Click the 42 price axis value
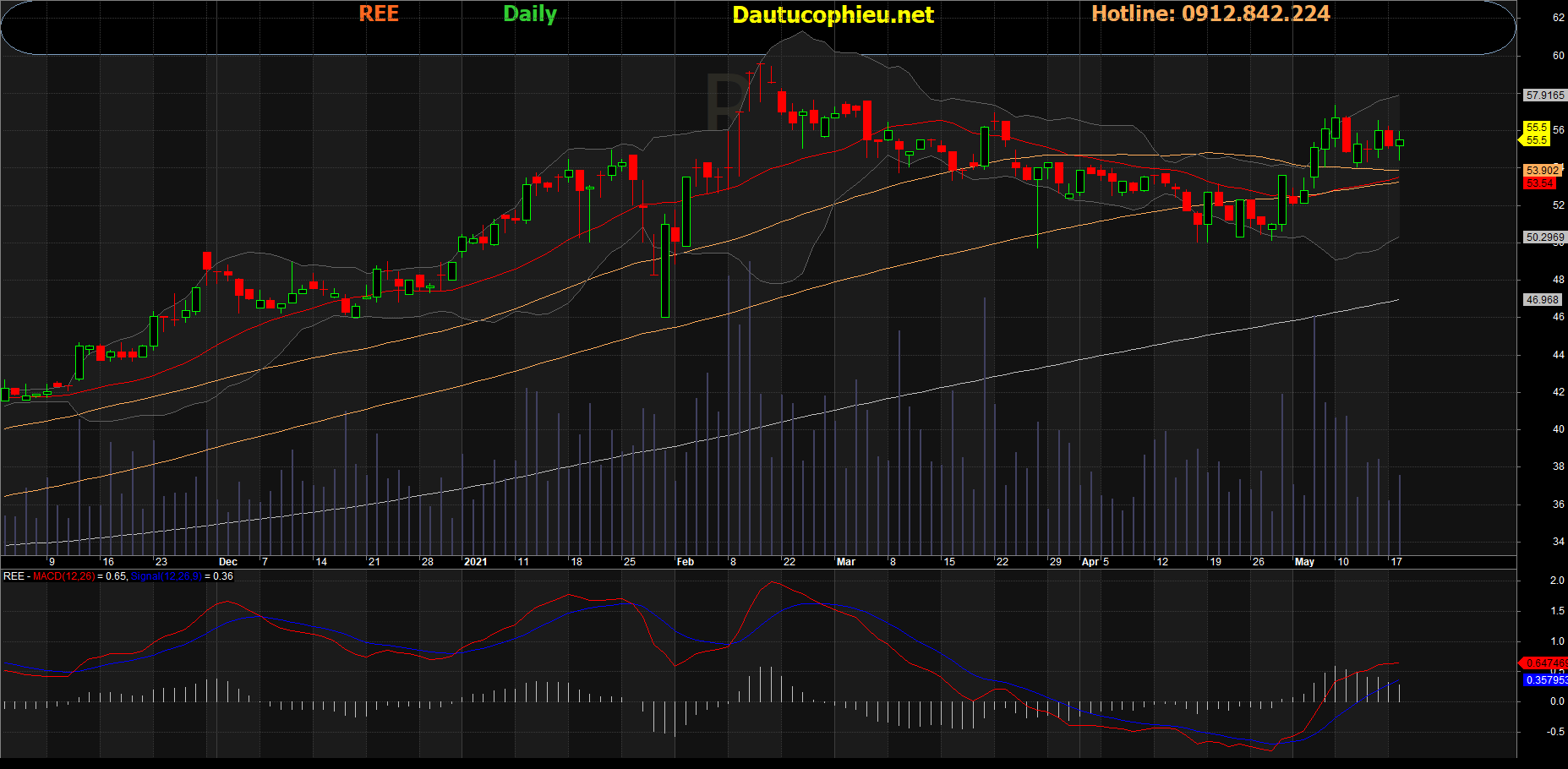 point(1559,392)
